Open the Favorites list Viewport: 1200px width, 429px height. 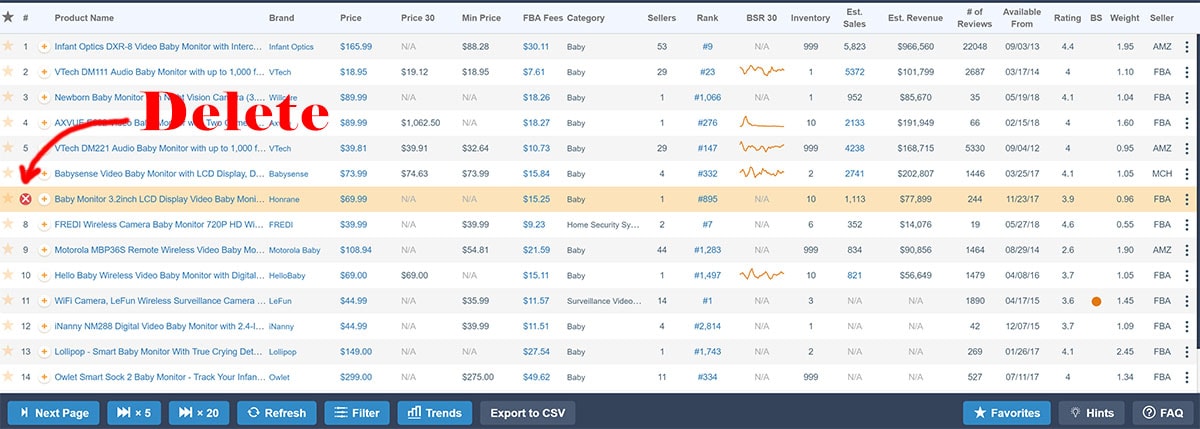coord(1007,412)
